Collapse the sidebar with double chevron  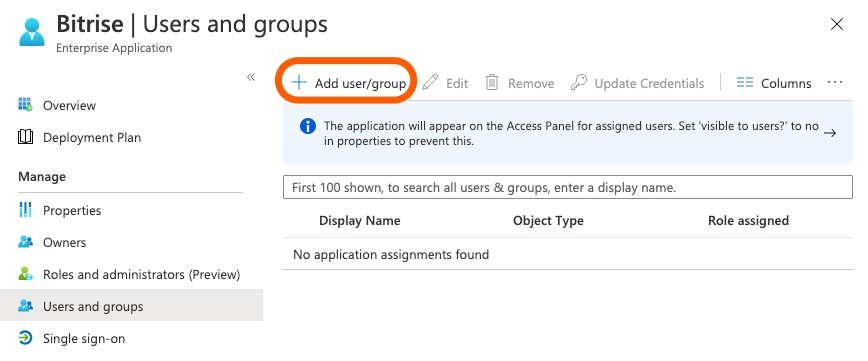coord(251,77)
